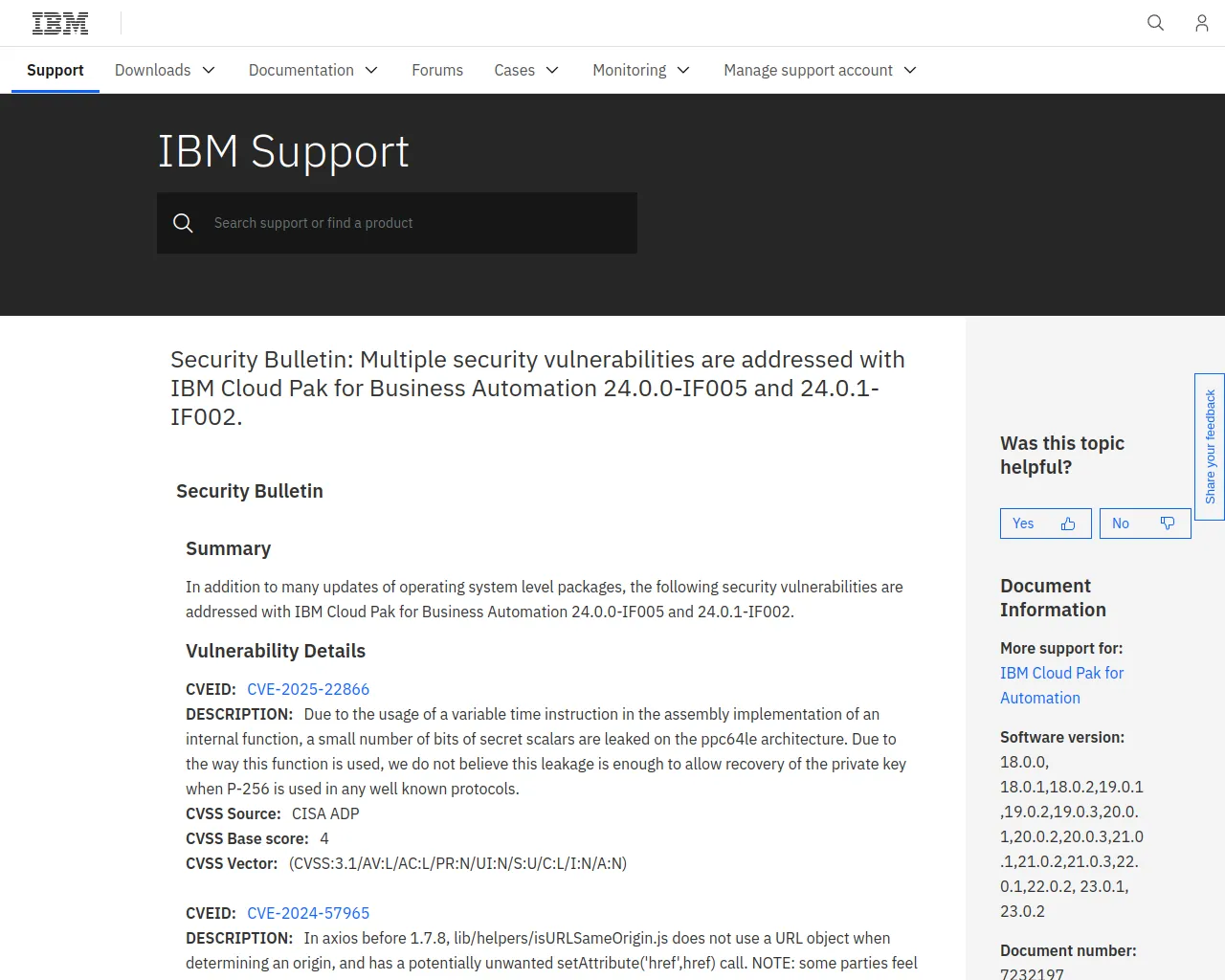
Task: Open the Documentation menu
Action: [x=313, y=70]
